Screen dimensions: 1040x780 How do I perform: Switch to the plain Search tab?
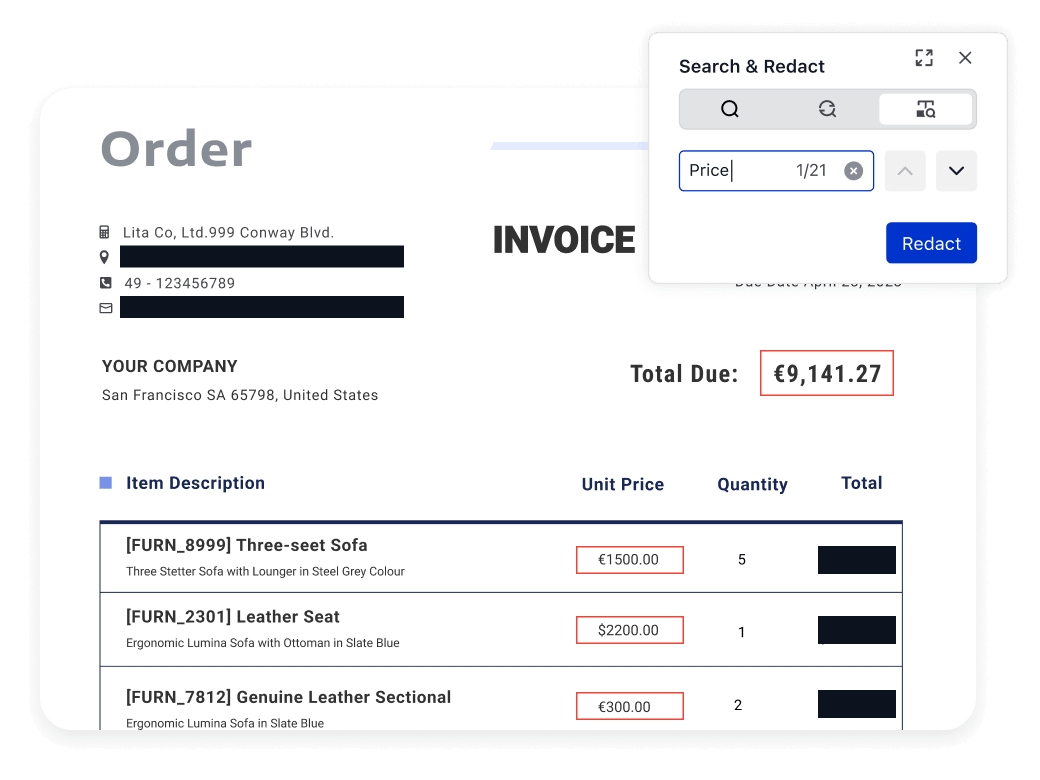point(730,110)
